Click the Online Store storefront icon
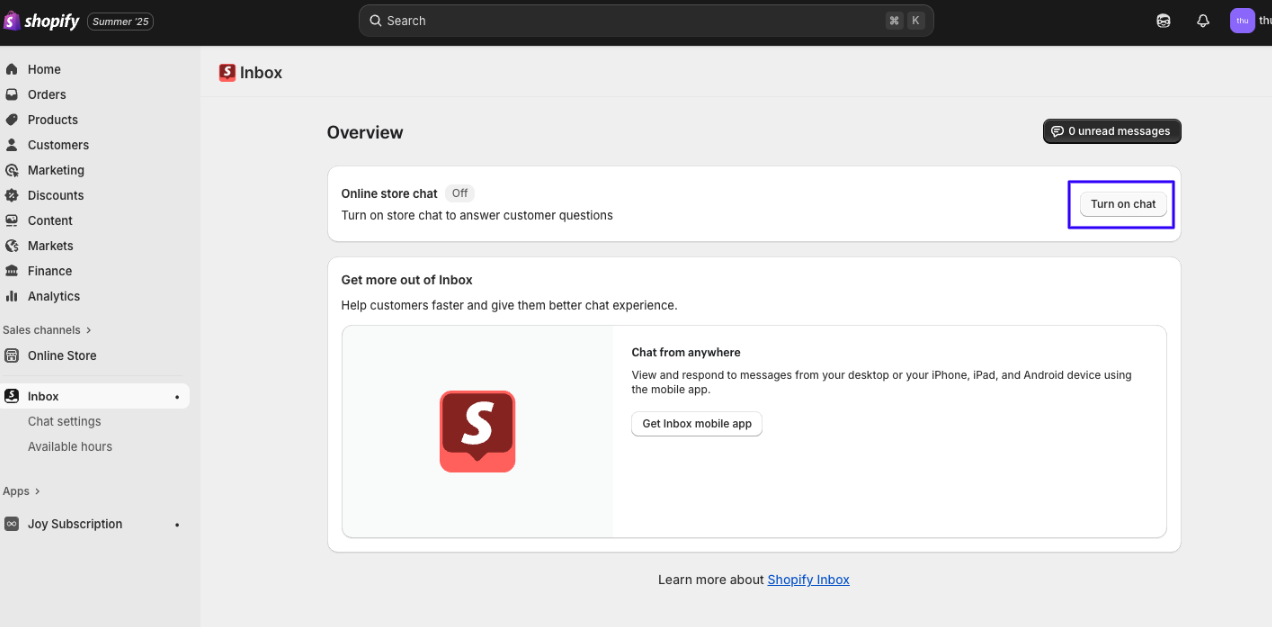This screenshot has height=627, width=1272. click(x=12, y=355)
